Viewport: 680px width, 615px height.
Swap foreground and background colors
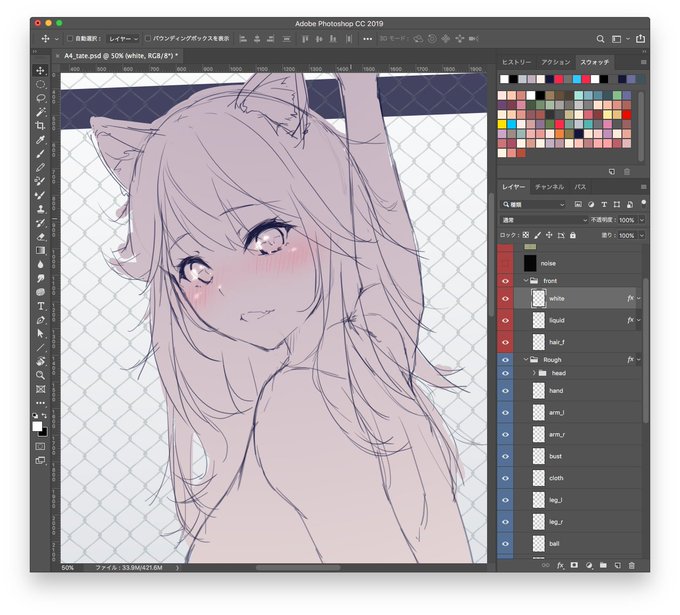tap(44, 415)
